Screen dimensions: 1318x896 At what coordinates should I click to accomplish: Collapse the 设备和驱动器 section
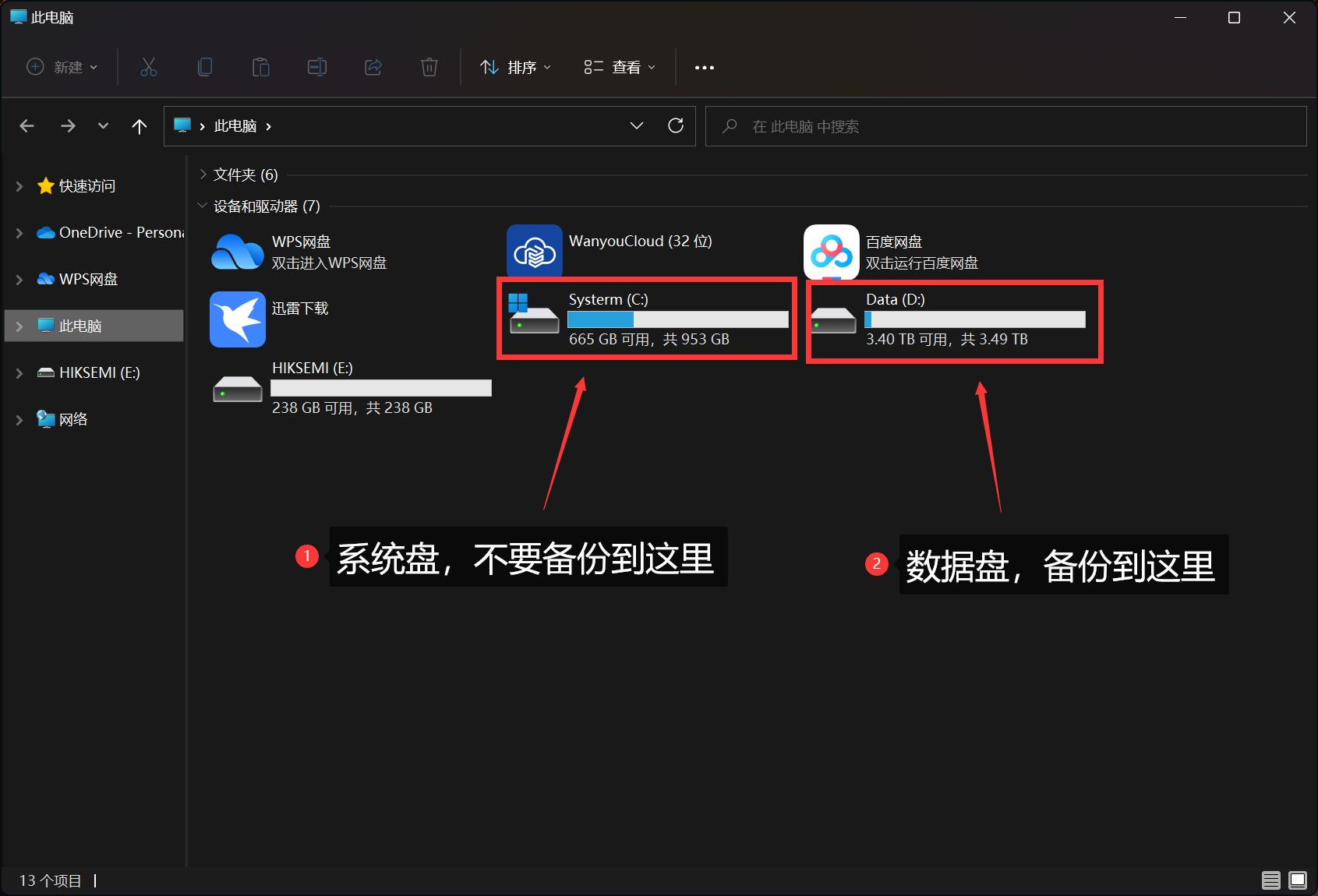pos(203,206)
